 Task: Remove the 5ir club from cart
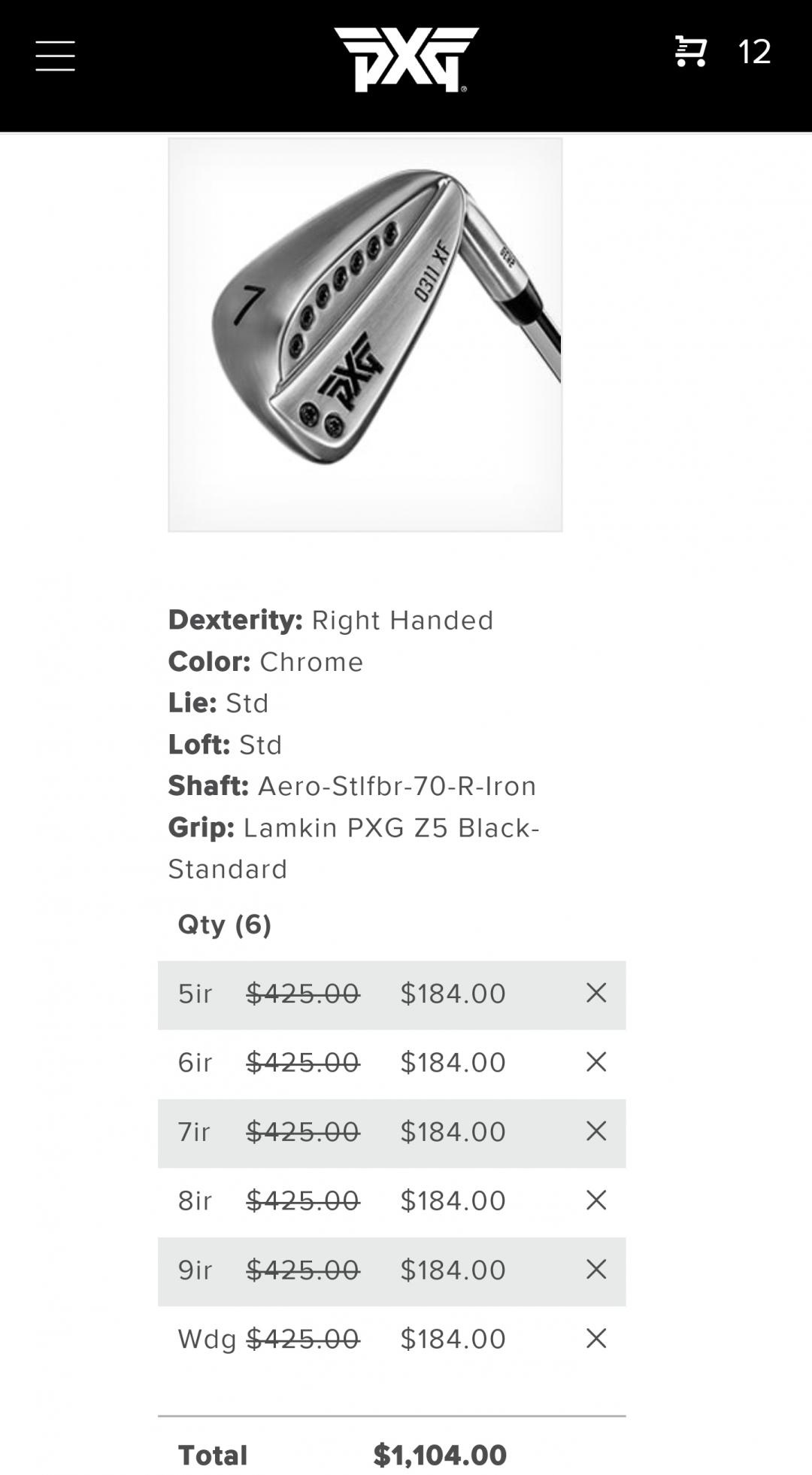point(596,993)
